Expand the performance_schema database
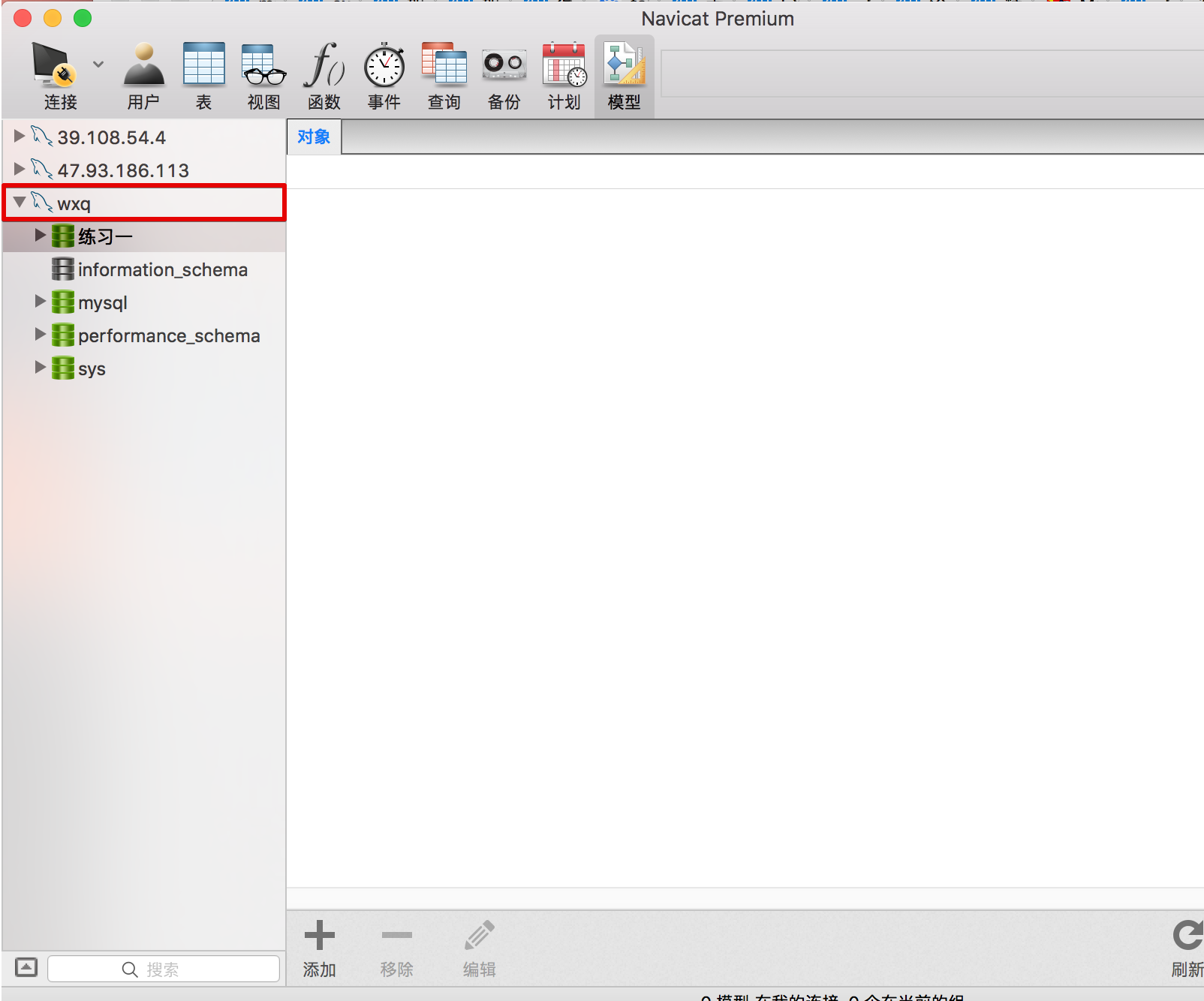Image resolution: width=1204 pixels, height=1001 pixels. 41,335
